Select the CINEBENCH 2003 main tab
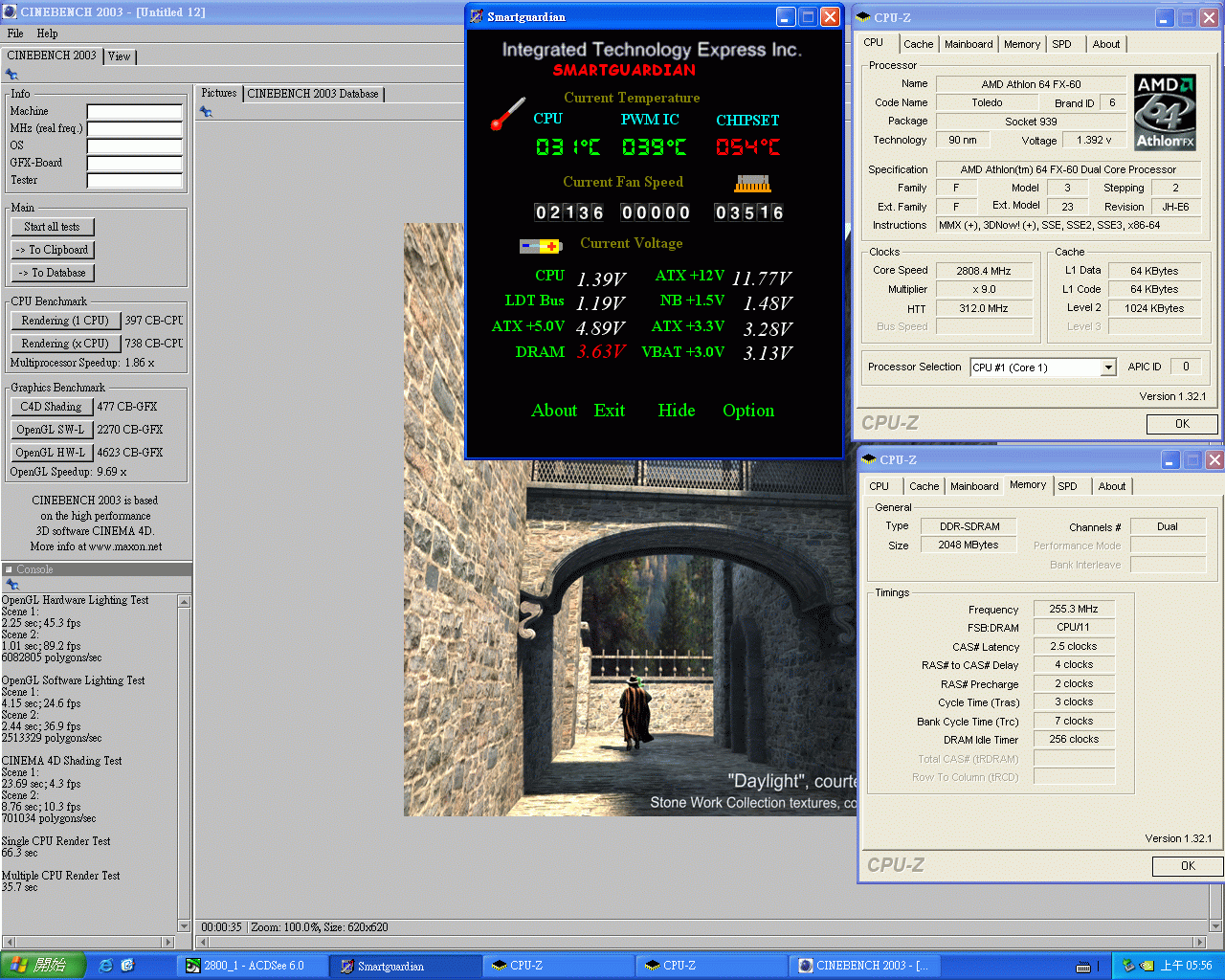The width and height of the screenshot is (1225, 980). [x=52, y=56]
